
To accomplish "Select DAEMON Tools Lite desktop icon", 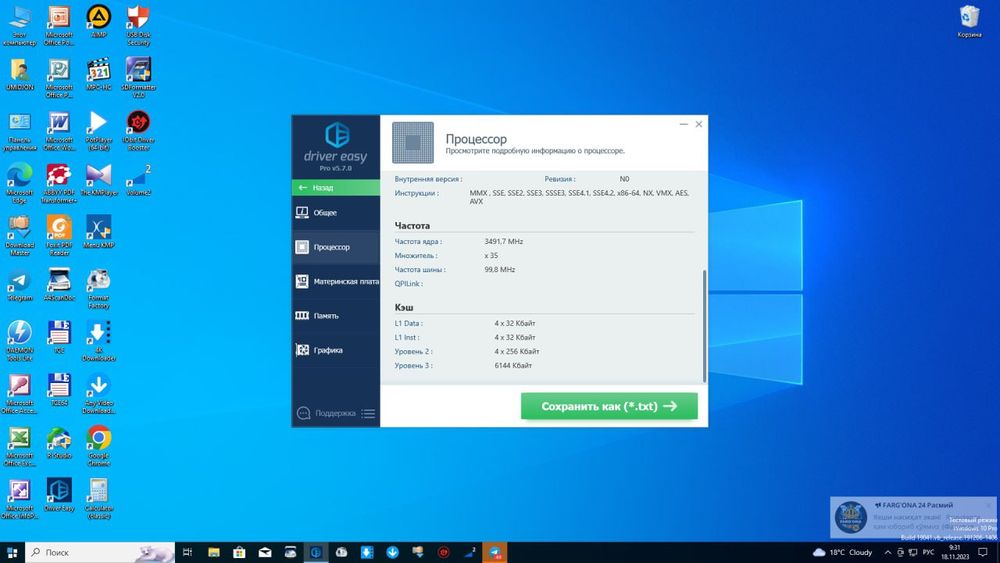I will pos(19,341).
